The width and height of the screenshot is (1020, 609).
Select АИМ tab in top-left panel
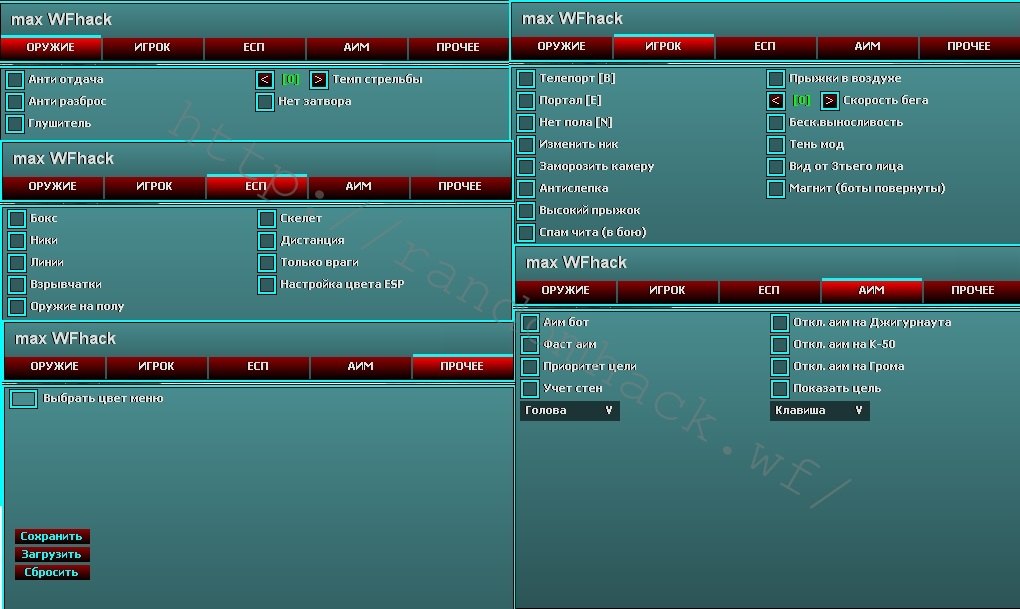tap(356, 47)
